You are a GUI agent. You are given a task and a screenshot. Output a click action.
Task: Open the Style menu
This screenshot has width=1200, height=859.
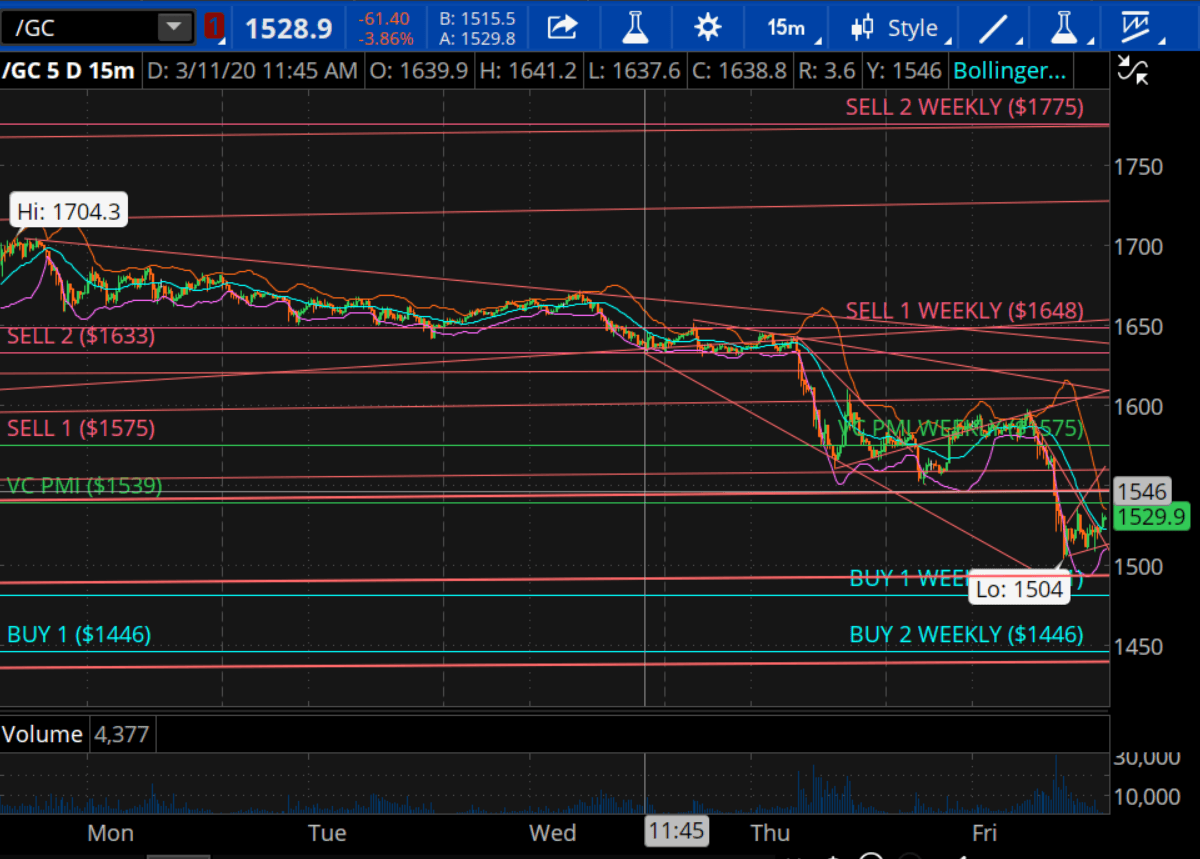click(899, 27)
